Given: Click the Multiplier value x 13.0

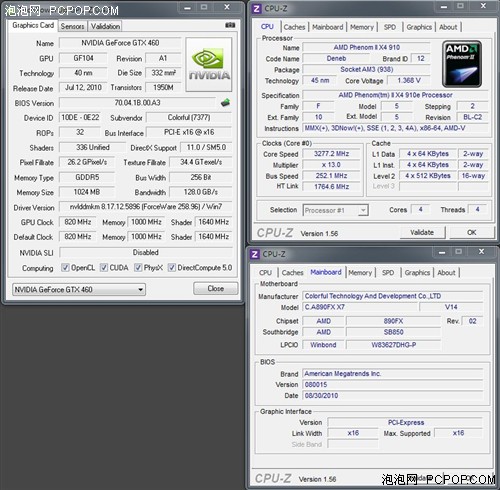Looking at the screenshot, I should coord(331,165).
